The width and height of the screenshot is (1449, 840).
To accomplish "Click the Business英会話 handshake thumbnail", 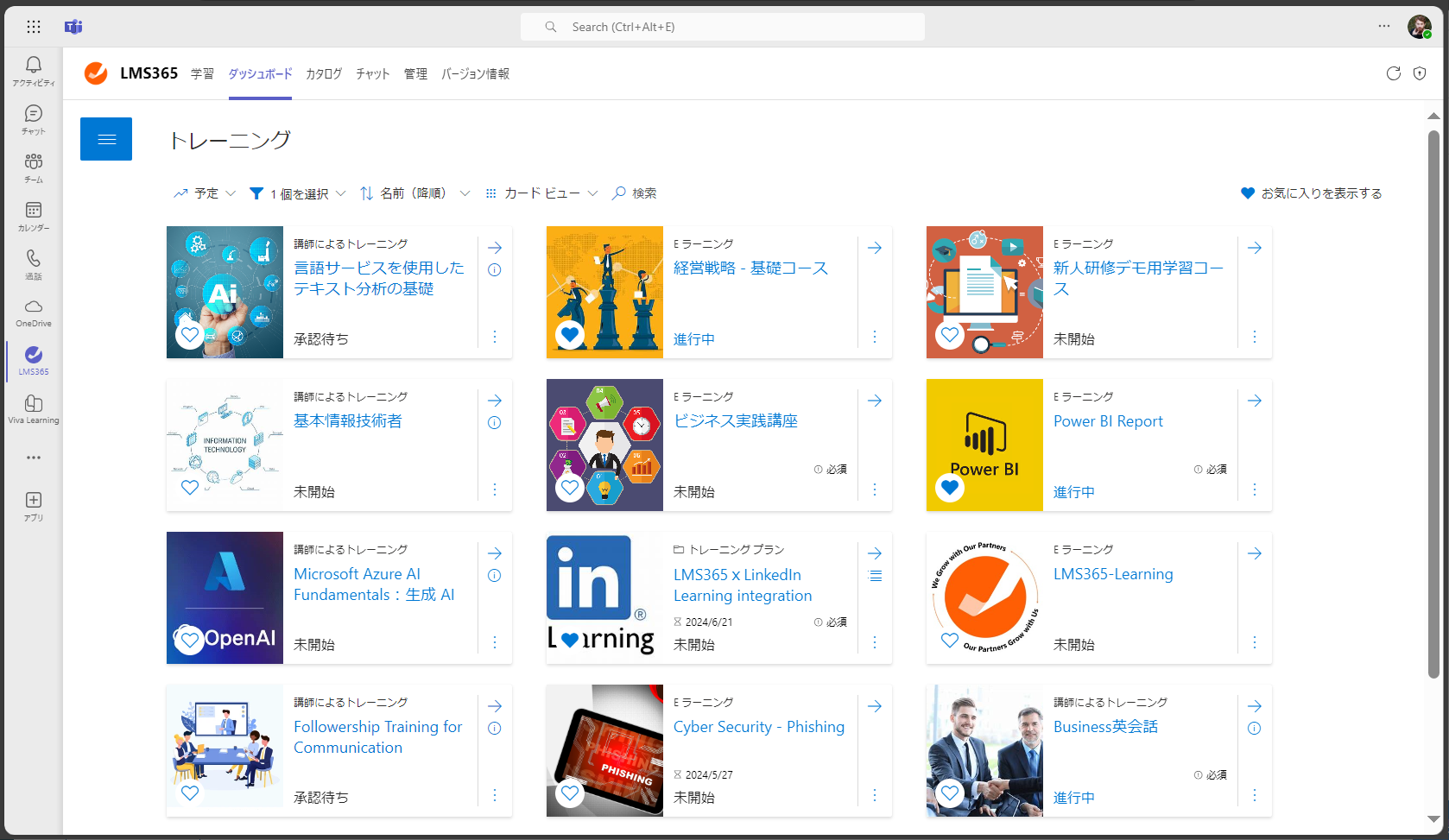I will click(984, 751).
